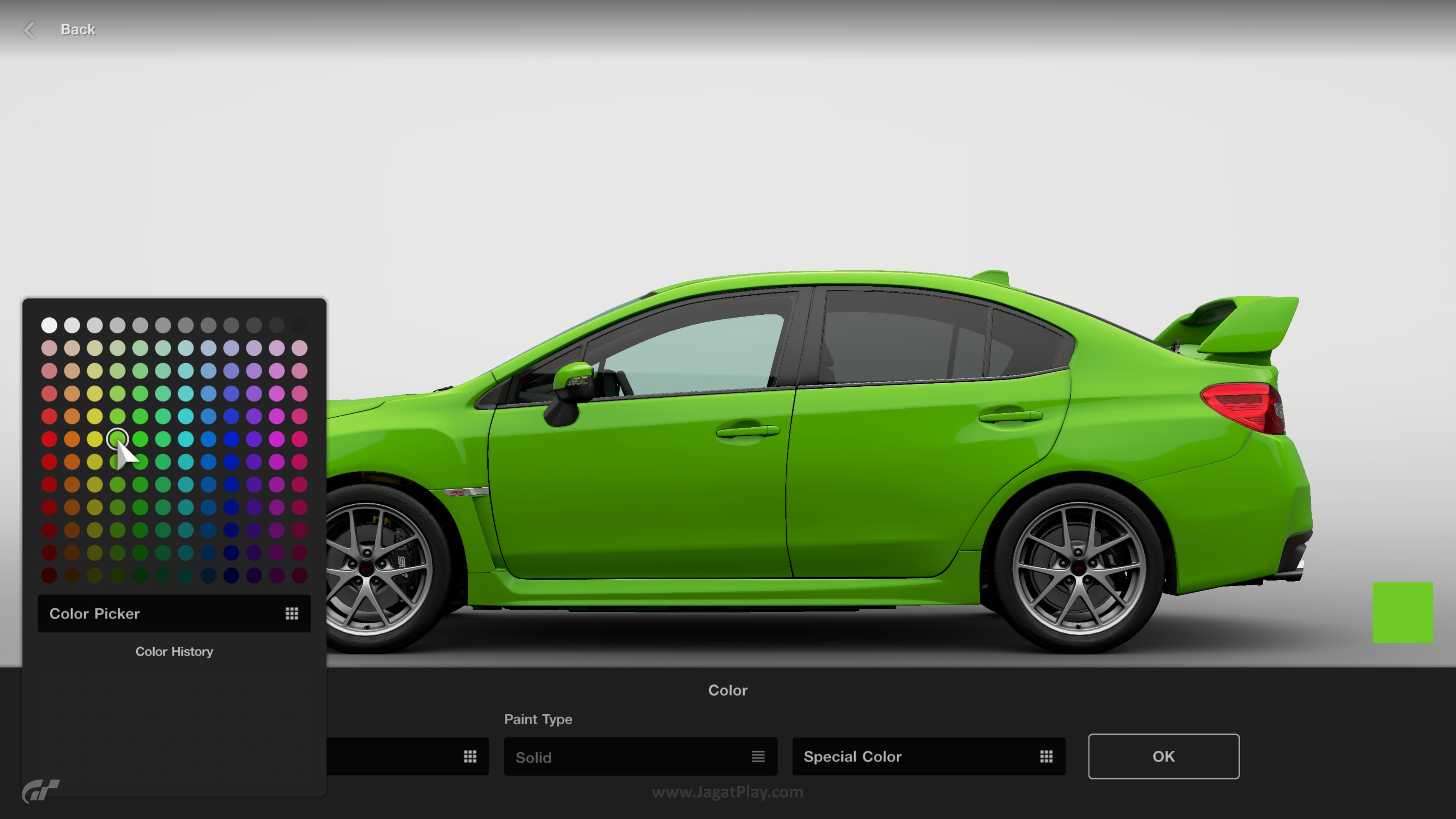Choose the purple swatch in the ringed swatch's row

point(254,439)
